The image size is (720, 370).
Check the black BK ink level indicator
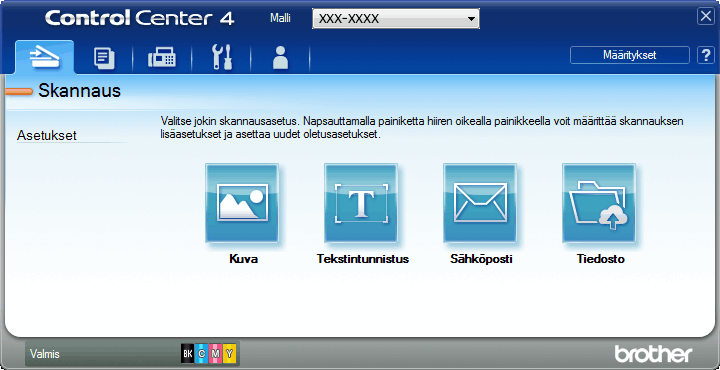pyautogui.click(x=187, y=353)
